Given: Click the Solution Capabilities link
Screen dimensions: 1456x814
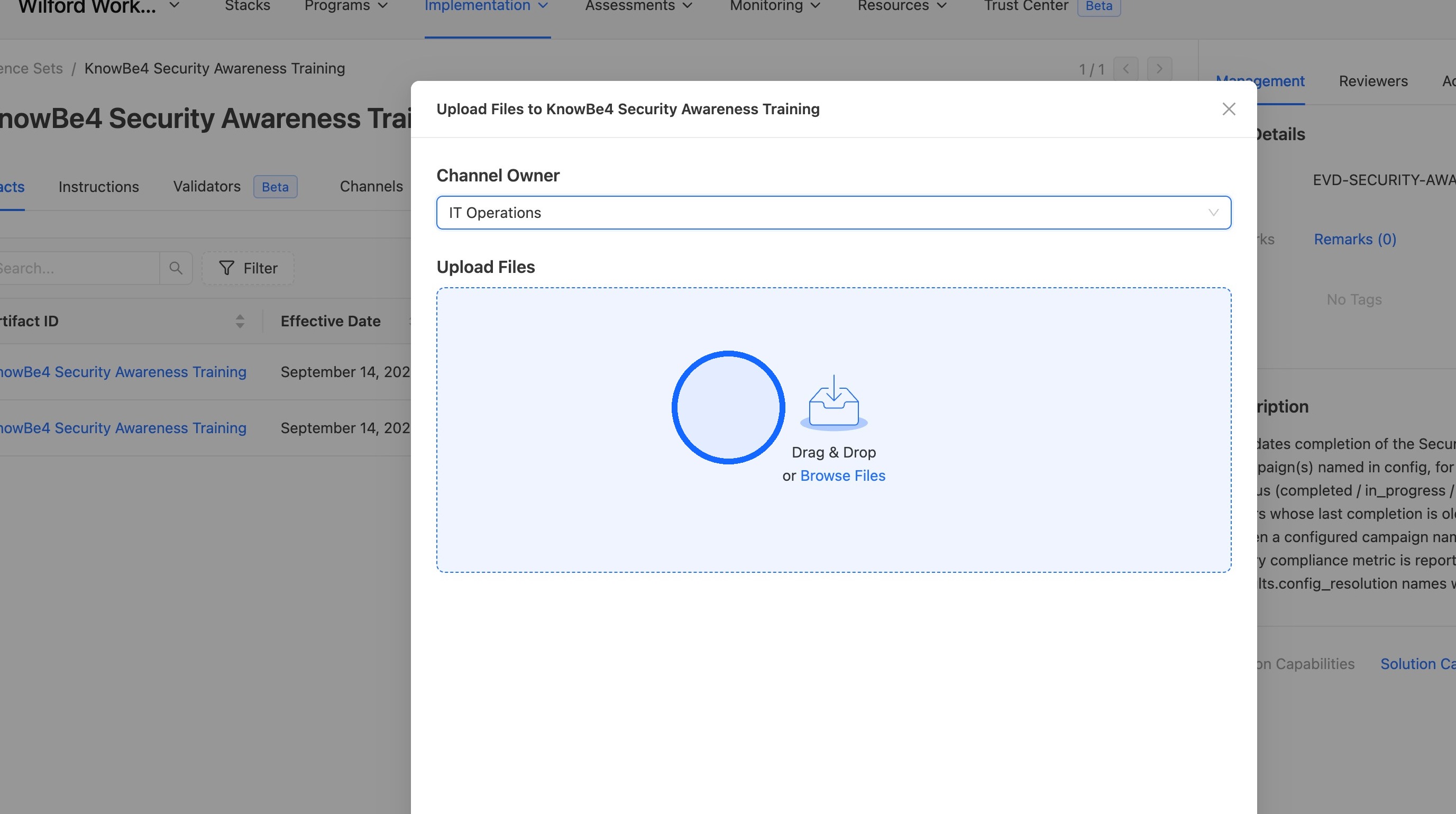Looking at the screenshot, I should [1418, 664].
